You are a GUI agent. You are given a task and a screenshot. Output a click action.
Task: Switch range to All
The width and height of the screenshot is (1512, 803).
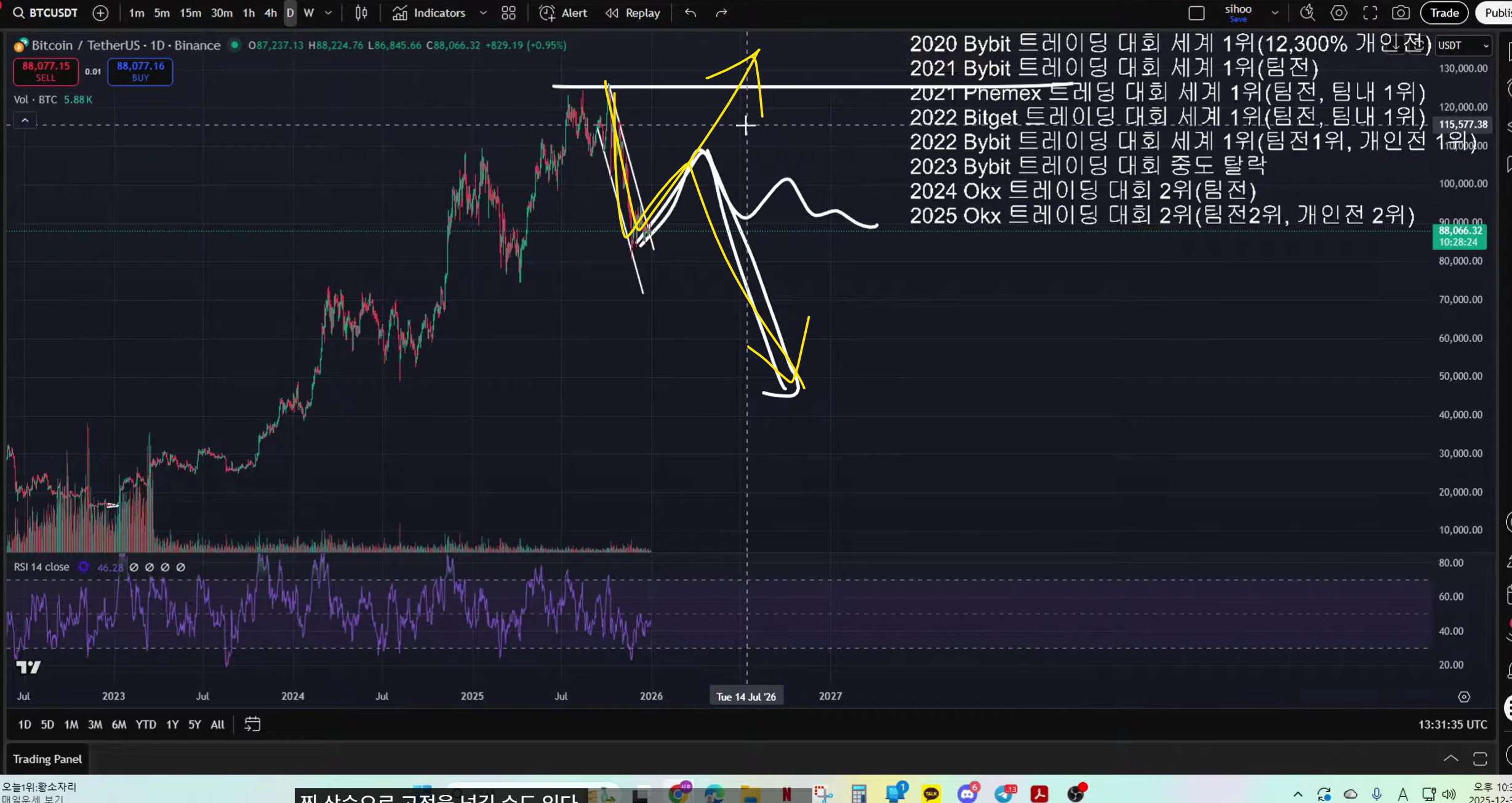[x=217, y=724]
